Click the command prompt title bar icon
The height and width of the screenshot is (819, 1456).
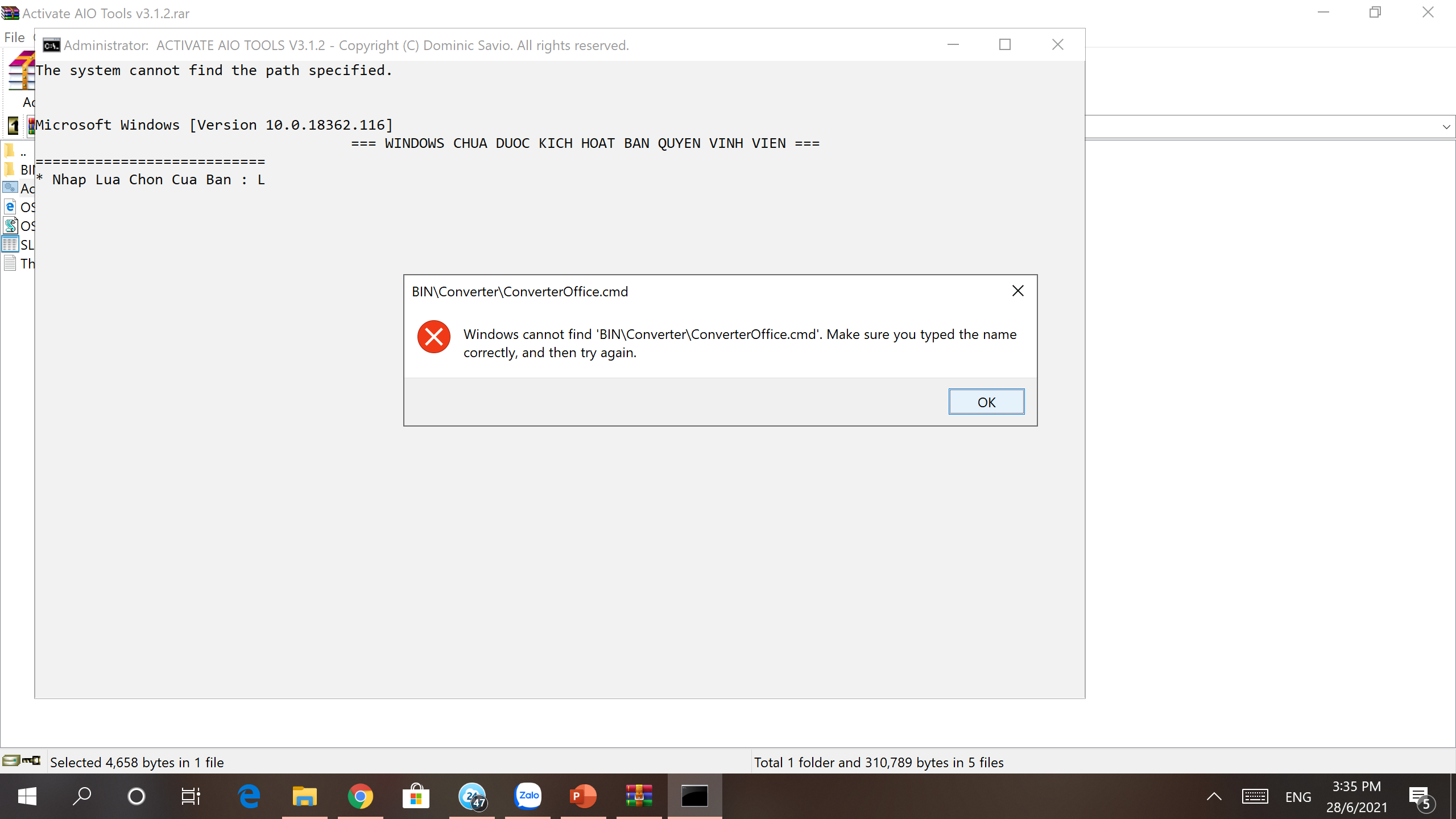pyautogui.click(x=52, y=45)
